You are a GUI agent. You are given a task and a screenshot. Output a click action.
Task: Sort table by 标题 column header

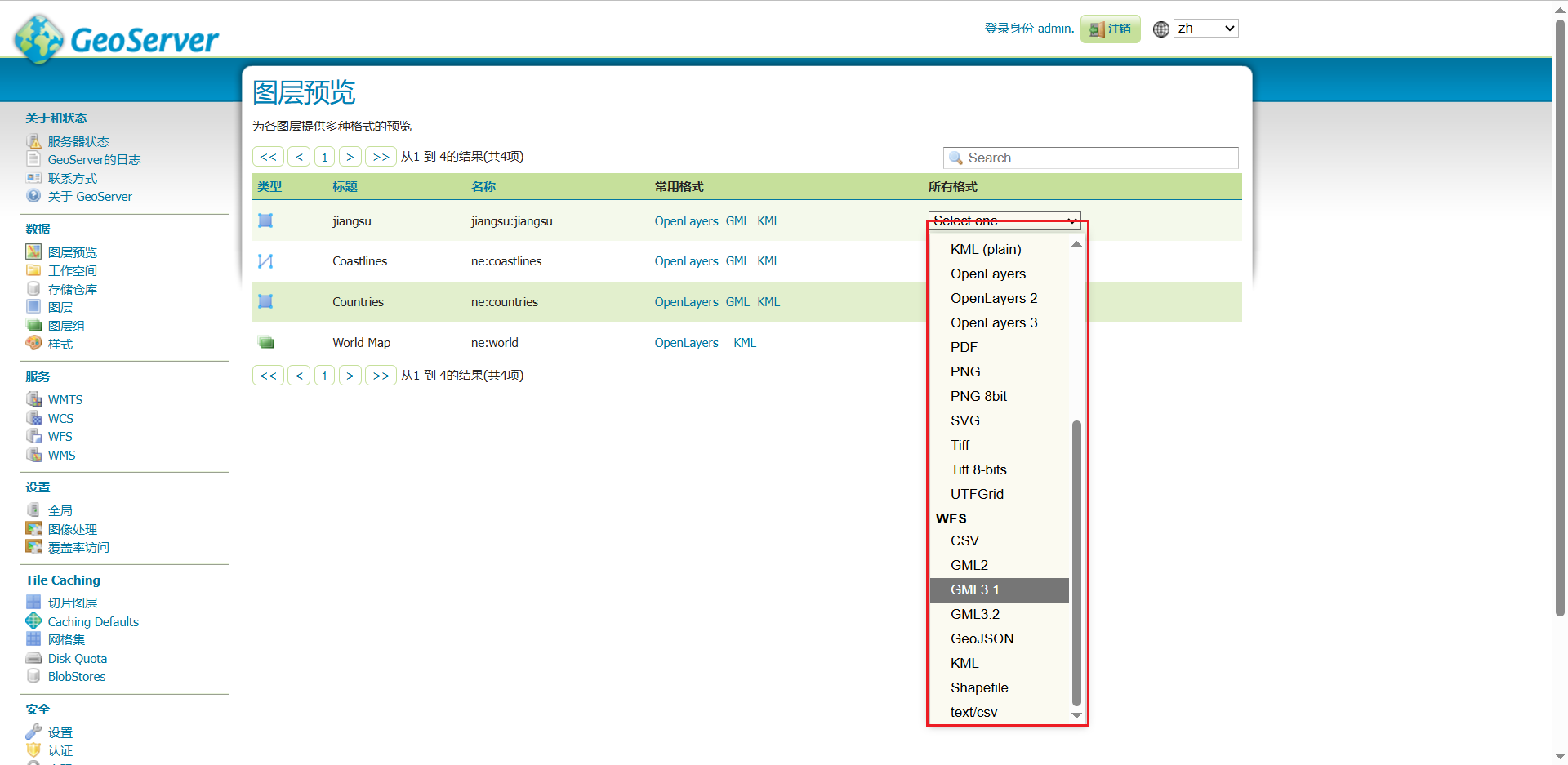click(x=345, y=186)
